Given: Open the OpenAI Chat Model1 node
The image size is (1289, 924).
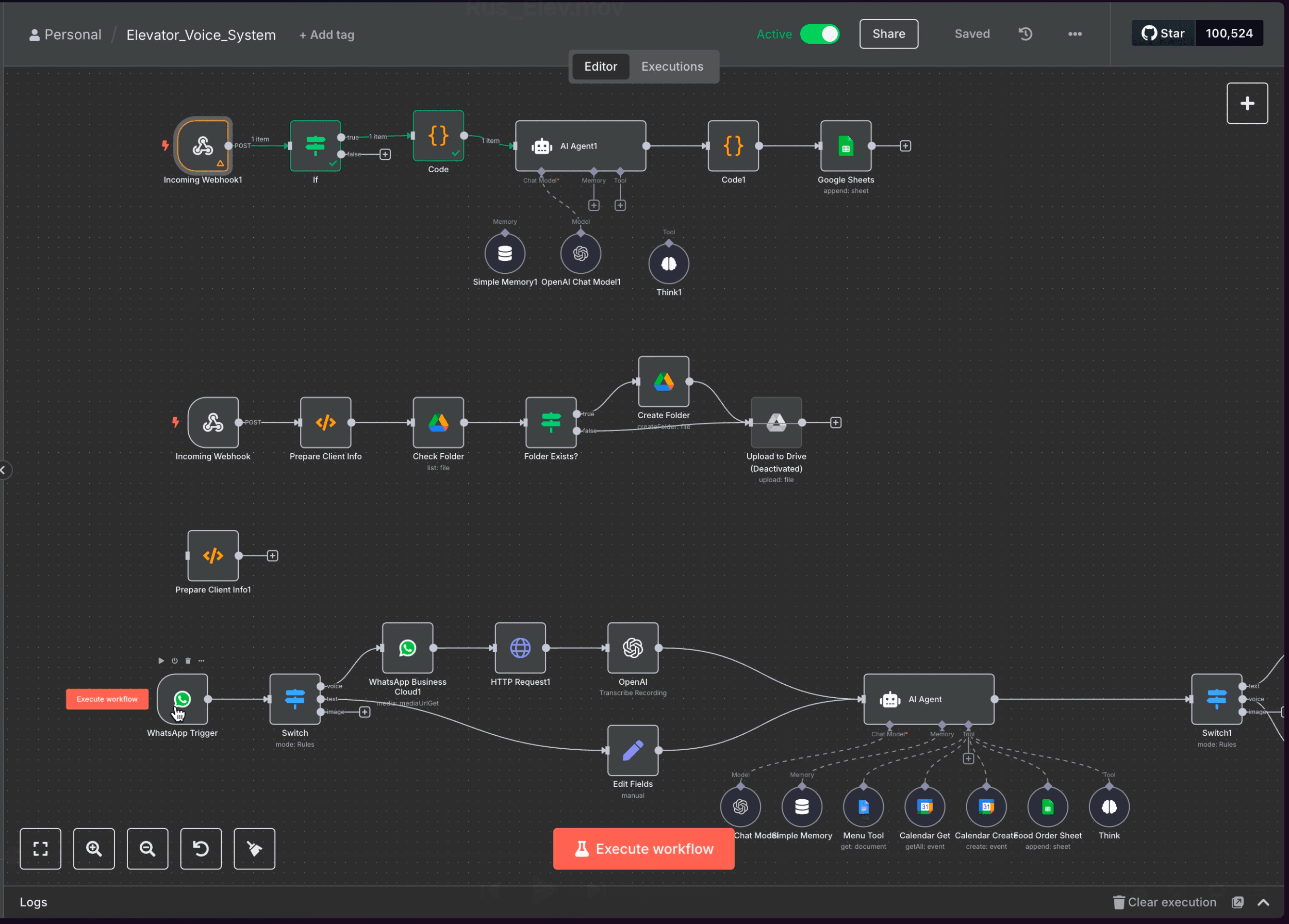Looking at the screenshot, I should click(x=580, y=254).
